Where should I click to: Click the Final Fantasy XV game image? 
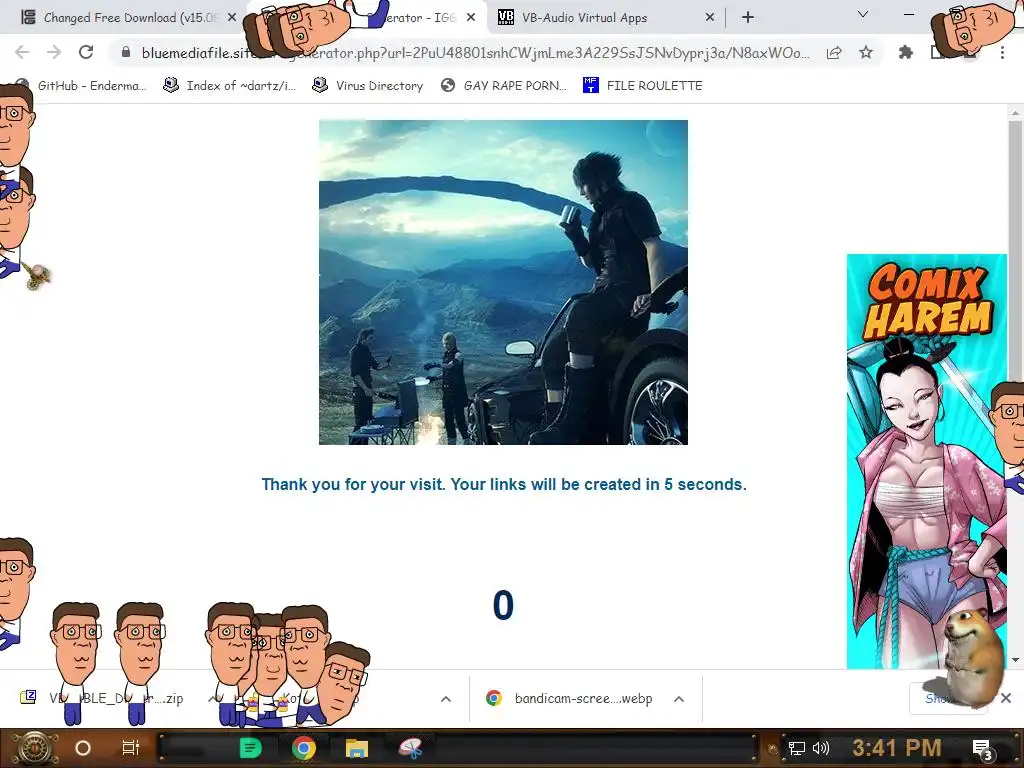pyautogui.click(x=504, y=282)
